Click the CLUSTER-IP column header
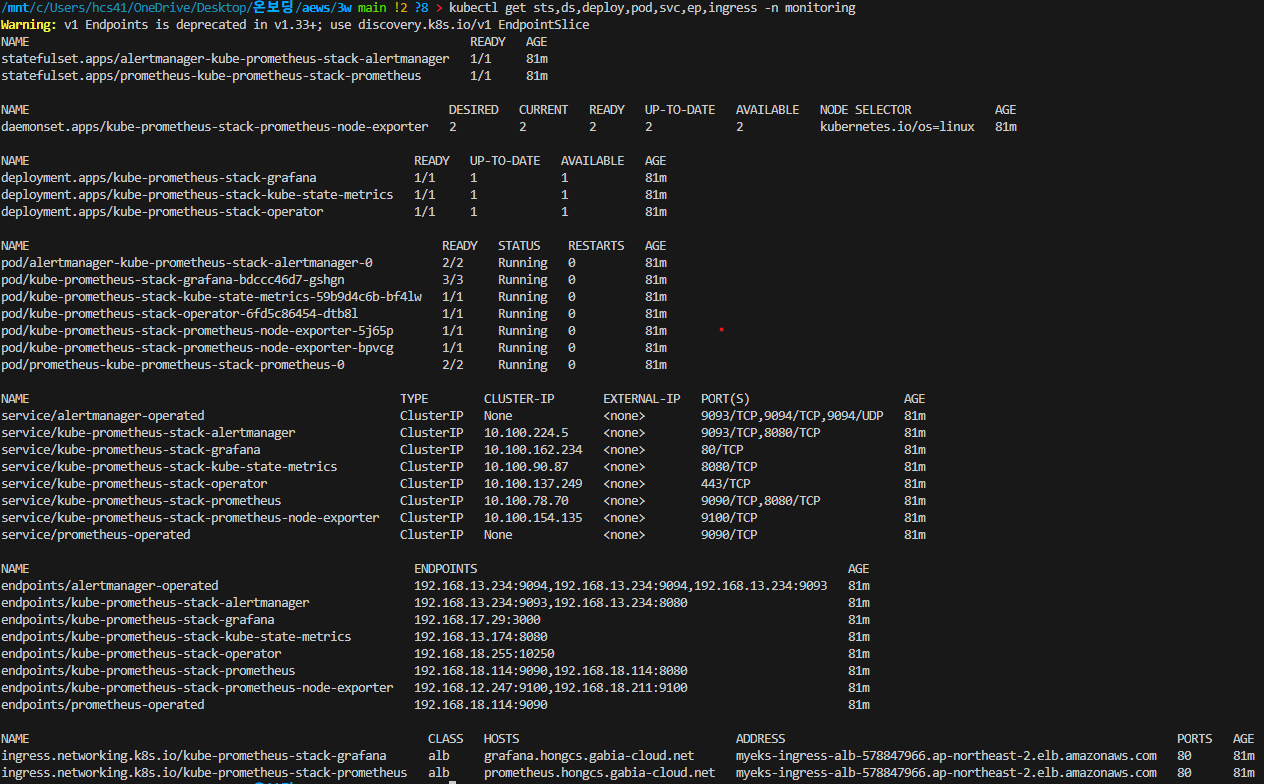The image size is (1264, 784). pos(519,399)
